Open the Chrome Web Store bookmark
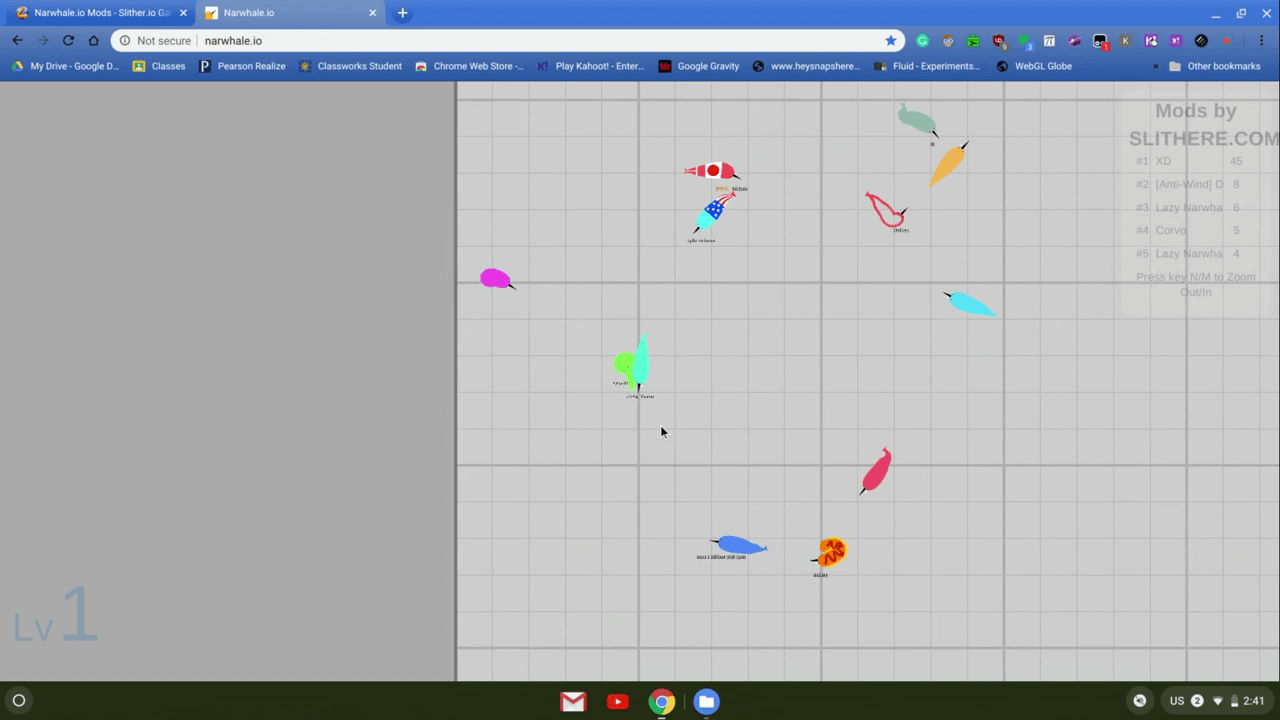The height and width of the screenshot is (720, 1280). click(x=469, y=66)
